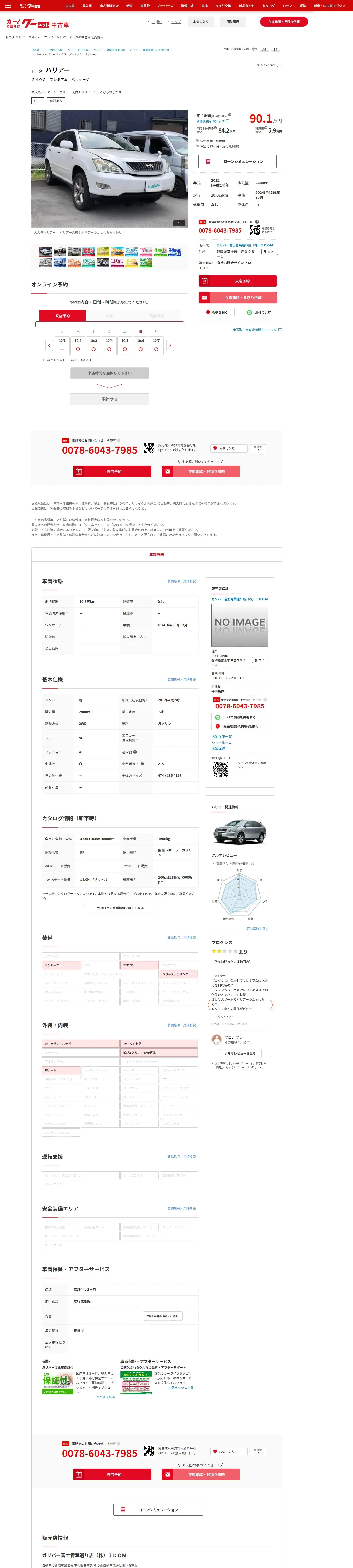Click calendar icon on red 来店予約 button
This screenshot has height=1568, width=353.
pyautogui.click(x=204, y=281)
